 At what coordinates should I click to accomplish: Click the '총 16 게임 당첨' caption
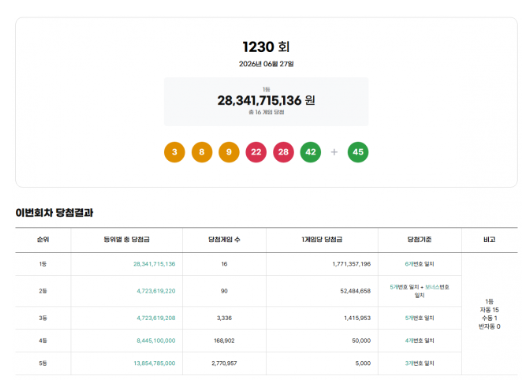point(266,112)
